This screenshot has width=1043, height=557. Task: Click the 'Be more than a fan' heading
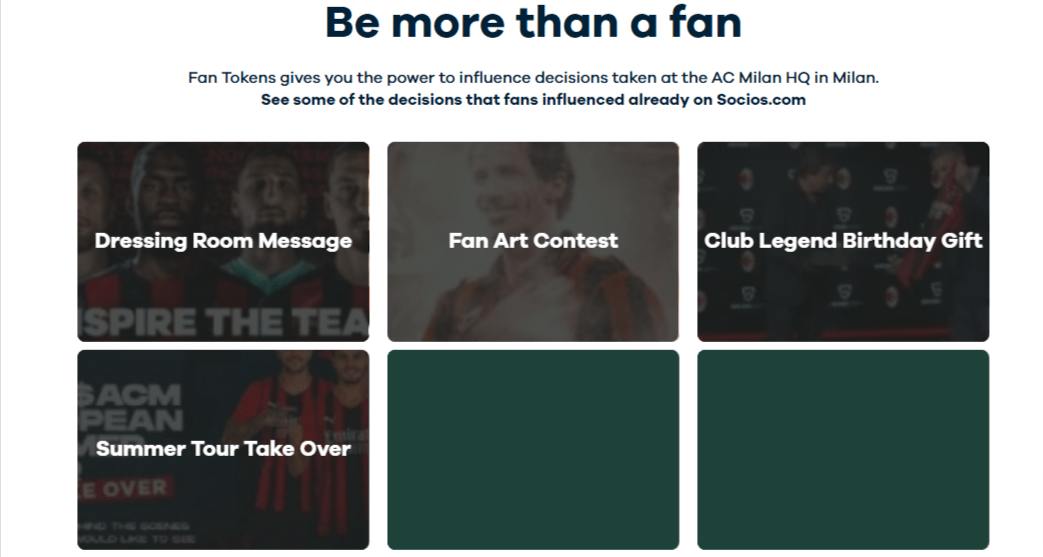click(533, 22)
